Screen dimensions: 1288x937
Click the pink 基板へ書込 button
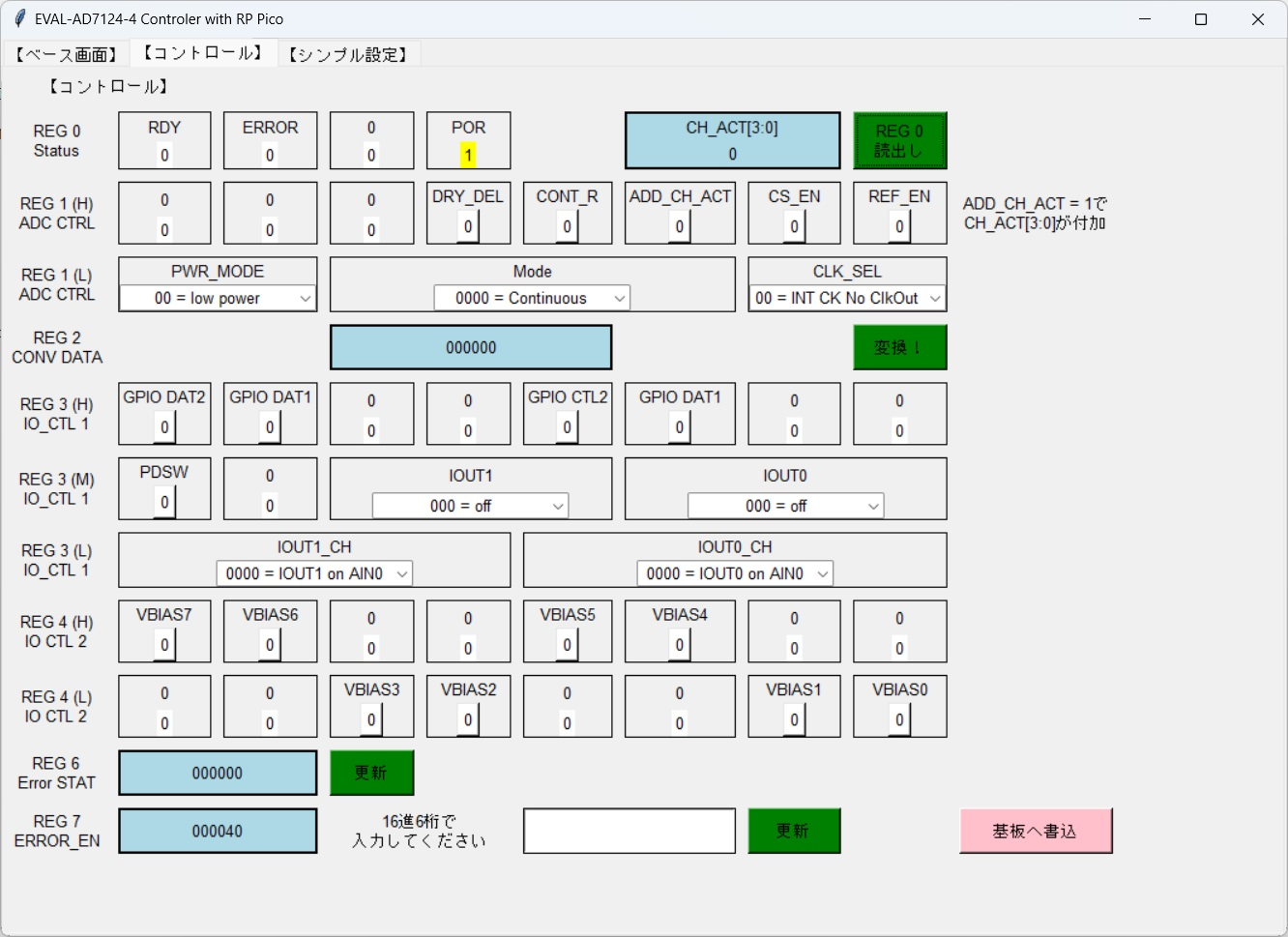pyautogui.click(x=1036, y=832)
